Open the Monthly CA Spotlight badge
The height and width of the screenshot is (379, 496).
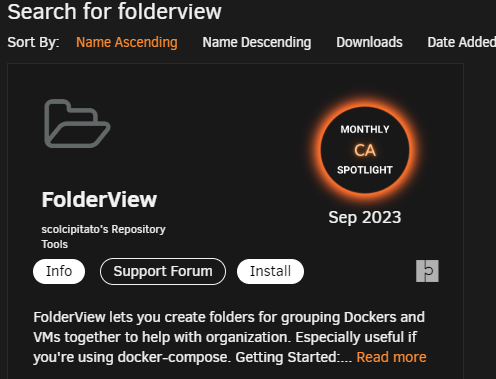click(x=365, y=150)
